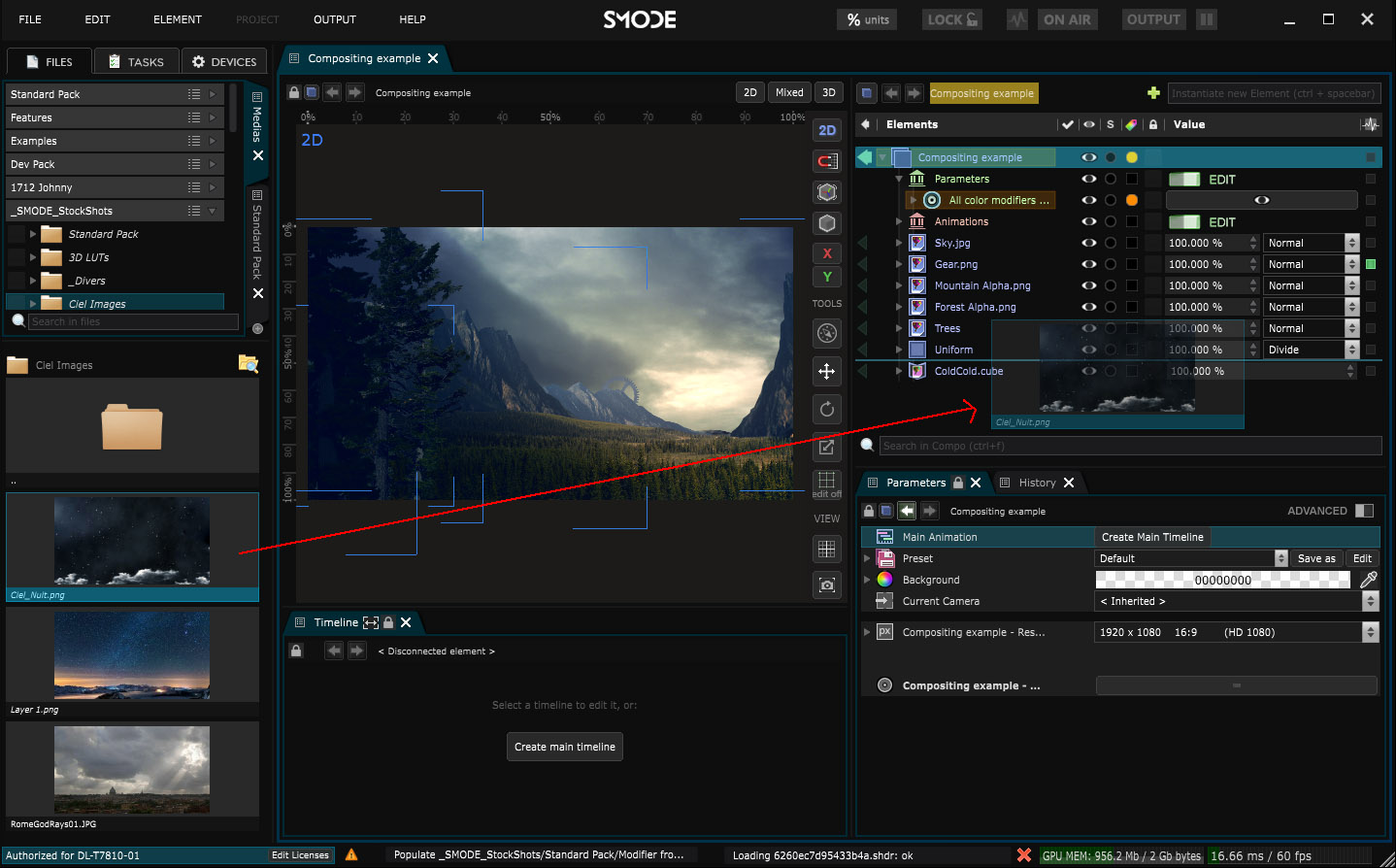Viewport: 1396px width, 868px height.
Task: Click the Background color swatch
Action: [x=1223, y=580]
